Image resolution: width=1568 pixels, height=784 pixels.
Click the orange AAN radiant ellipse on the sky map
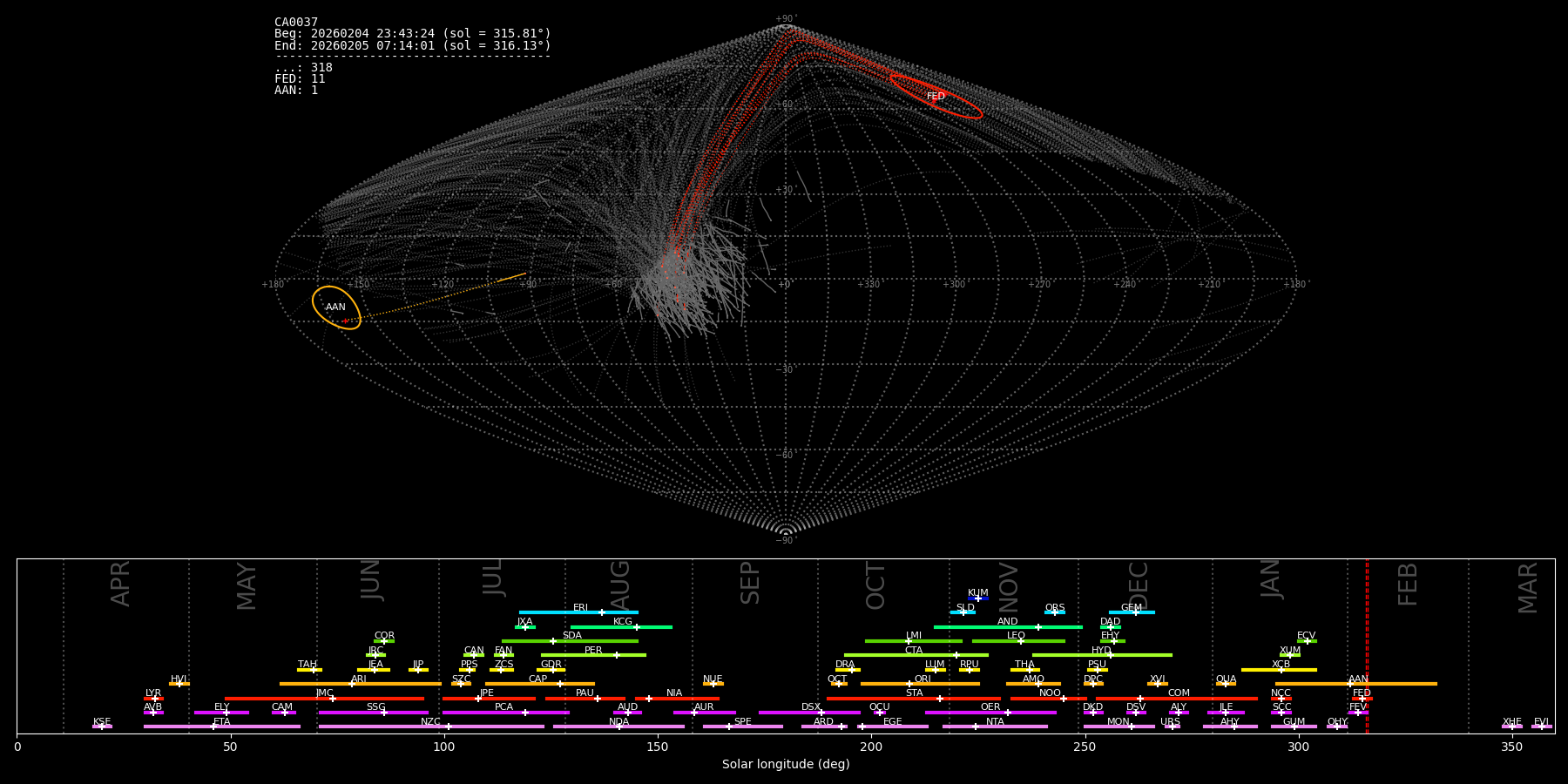tap(336, 308)
